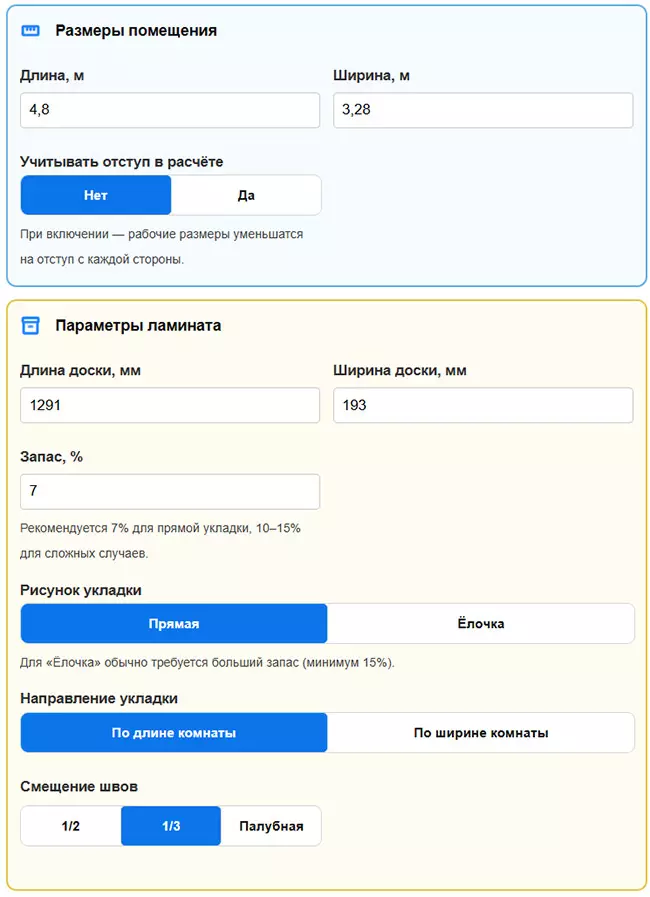Click the ruler icon beside Размеры помещения
Viewport: 650px width, 897px height.
(30, 31)
